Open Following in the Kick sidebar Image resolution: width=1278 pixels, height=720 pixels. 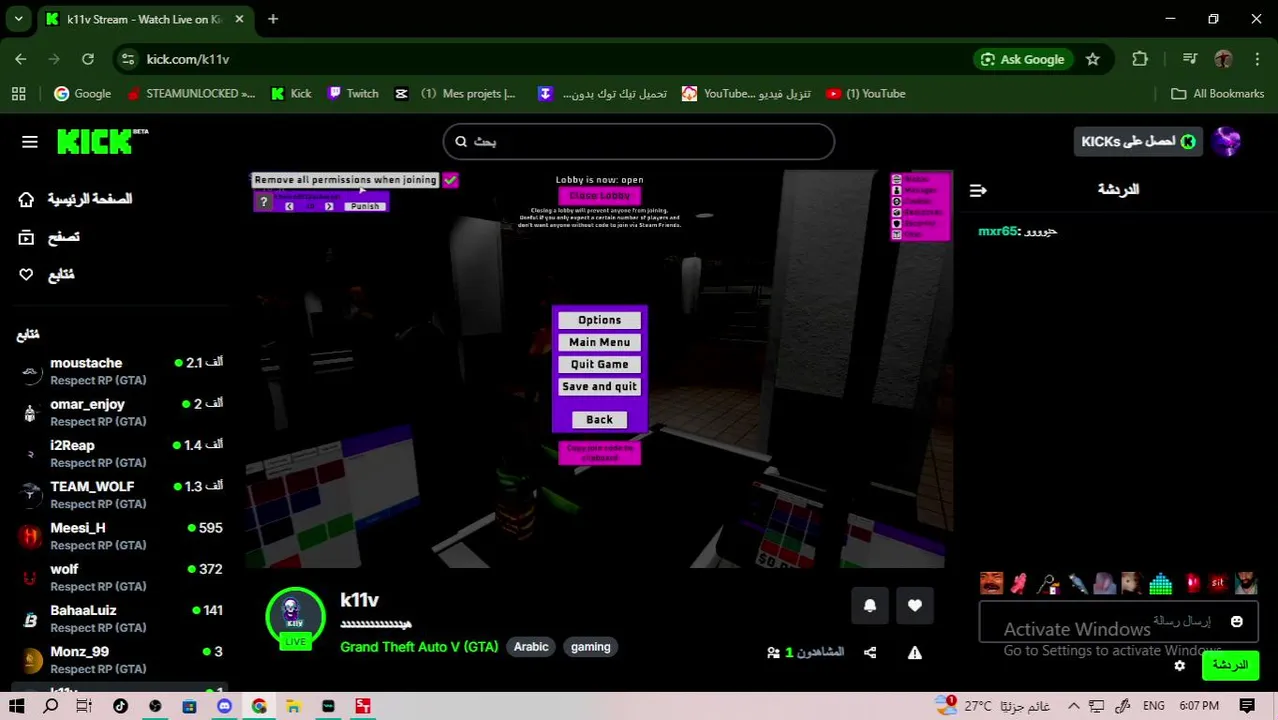tap(47, 275)
